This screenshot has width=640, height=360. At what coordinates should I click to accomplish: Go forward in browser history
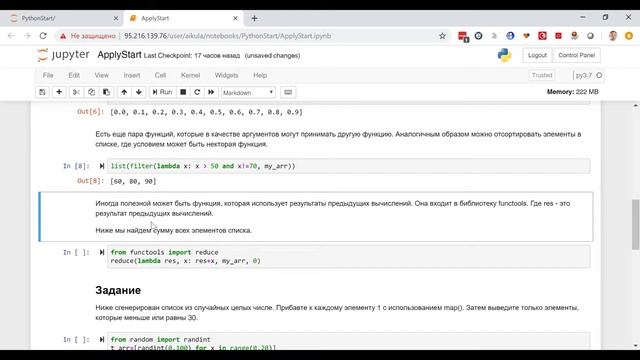(x=27, y=36)
